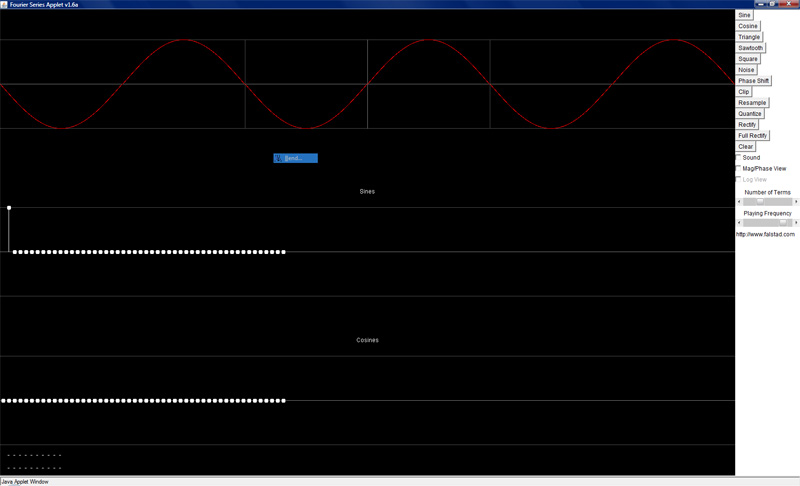Click left arrow of Number of Terms scrollbar
Viewport: 800px width, 486px height.
[x=739, y=202]
